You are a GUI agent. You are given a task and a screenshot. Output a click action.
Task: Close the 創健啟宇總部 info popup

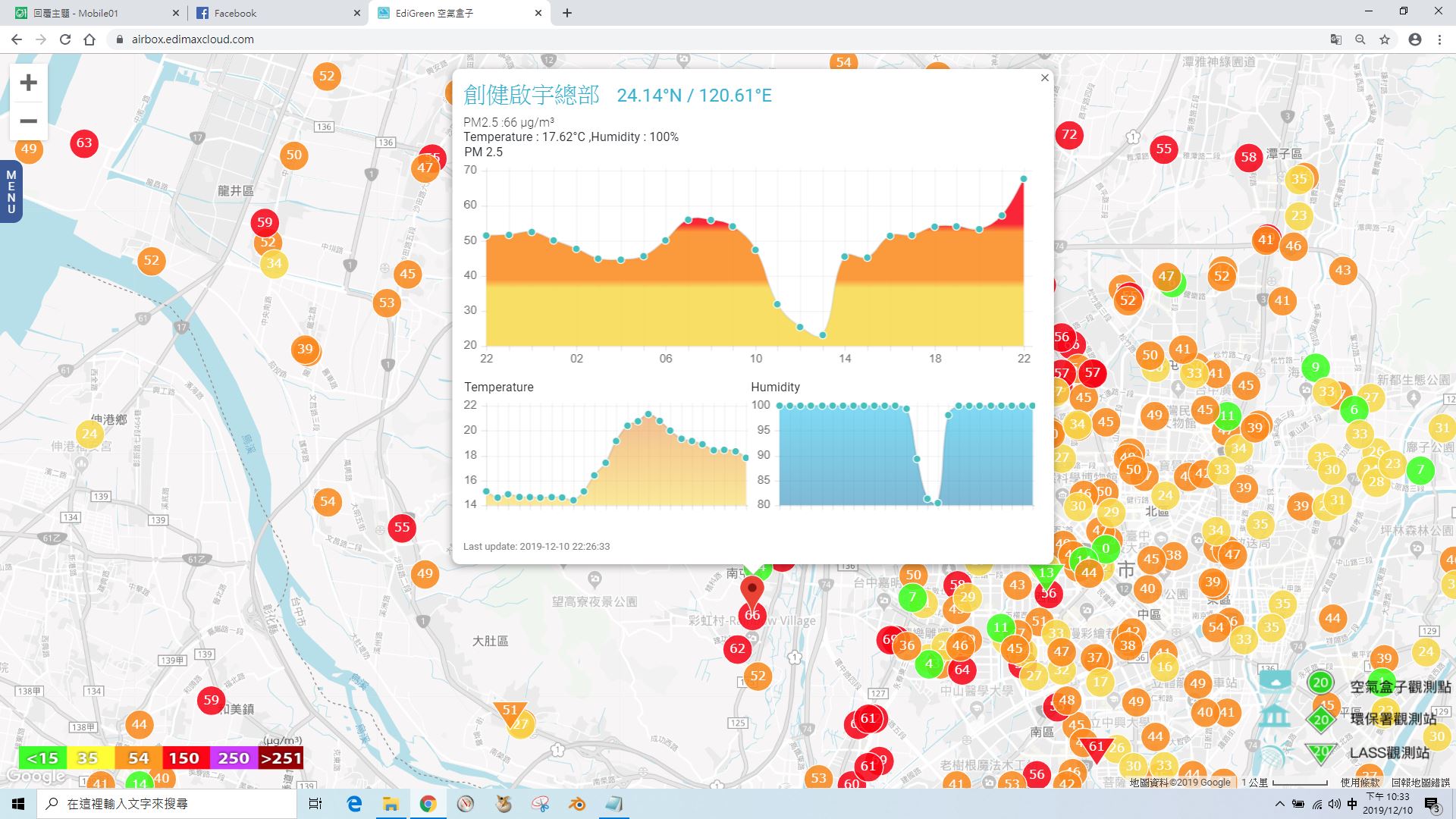pyautogui.click(x=1044, y=77)
